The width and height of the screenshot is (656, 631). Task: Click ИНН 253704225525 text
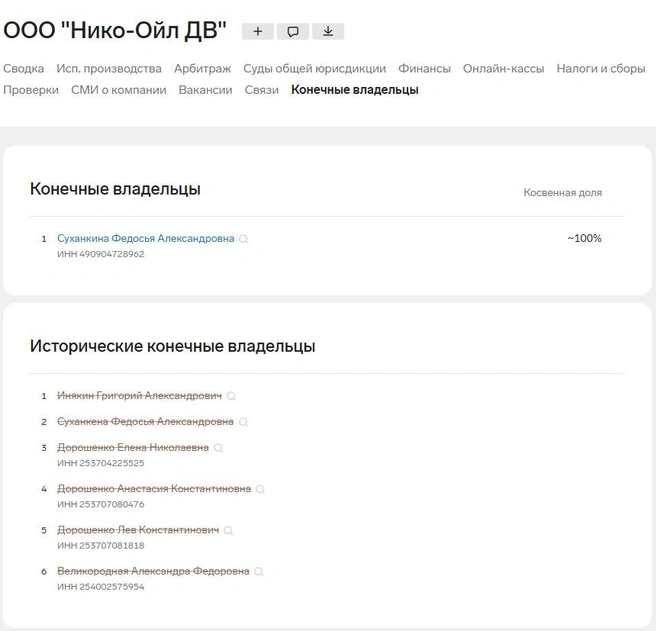(x=101, y=463)
